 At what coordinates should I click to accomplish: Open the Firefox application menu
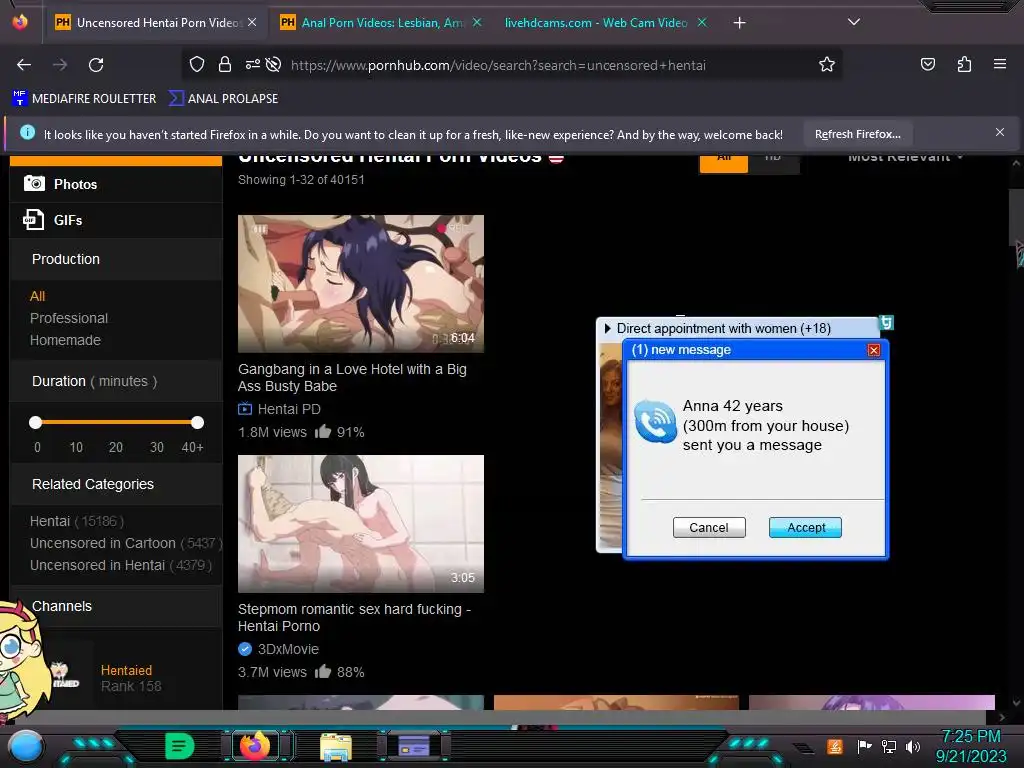(x=999, y=64)
